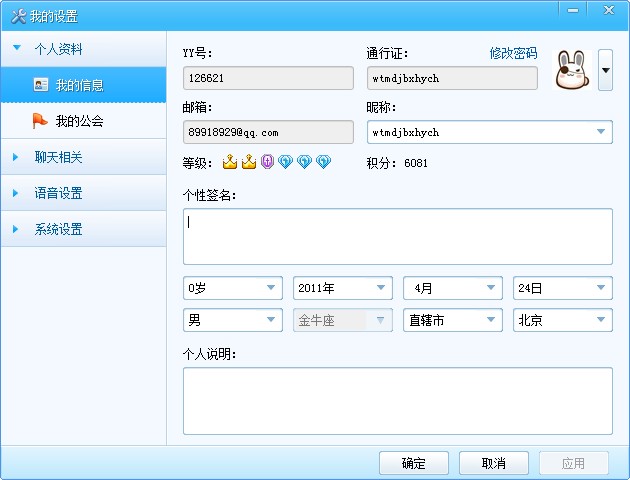Click the first gold crown level icon

pyautogui.click(x=230, y=162)
